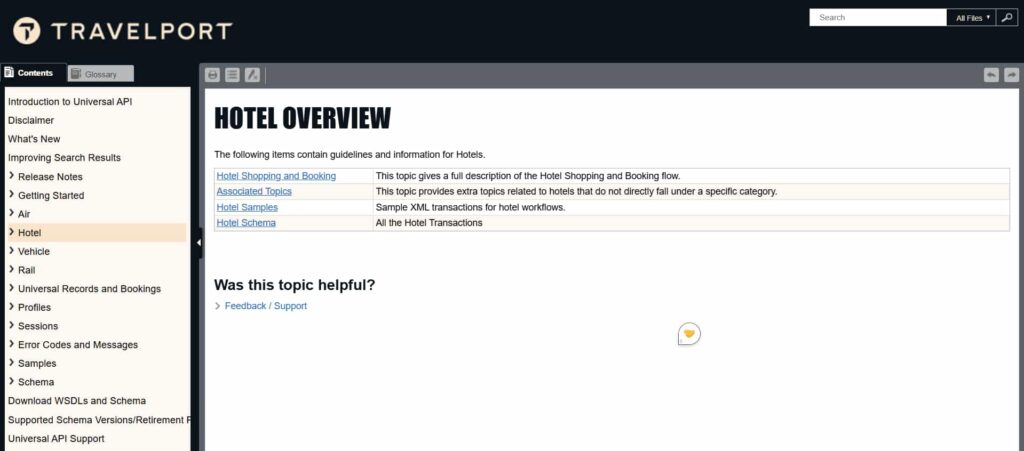Click the handshake chat bubble icon
This screenshot has width=1024, height=451.
[x=689, y=334]
